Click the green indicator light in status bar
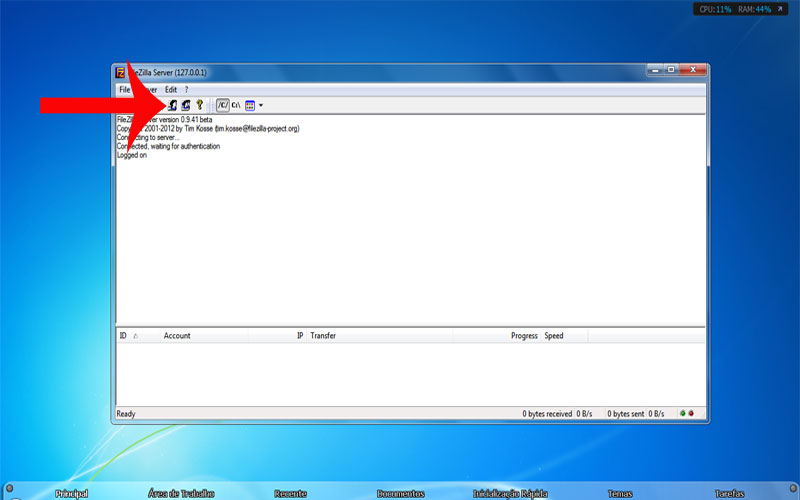This screenshot has height=500, width=800. pyautogui.click(x=683, y=413)
